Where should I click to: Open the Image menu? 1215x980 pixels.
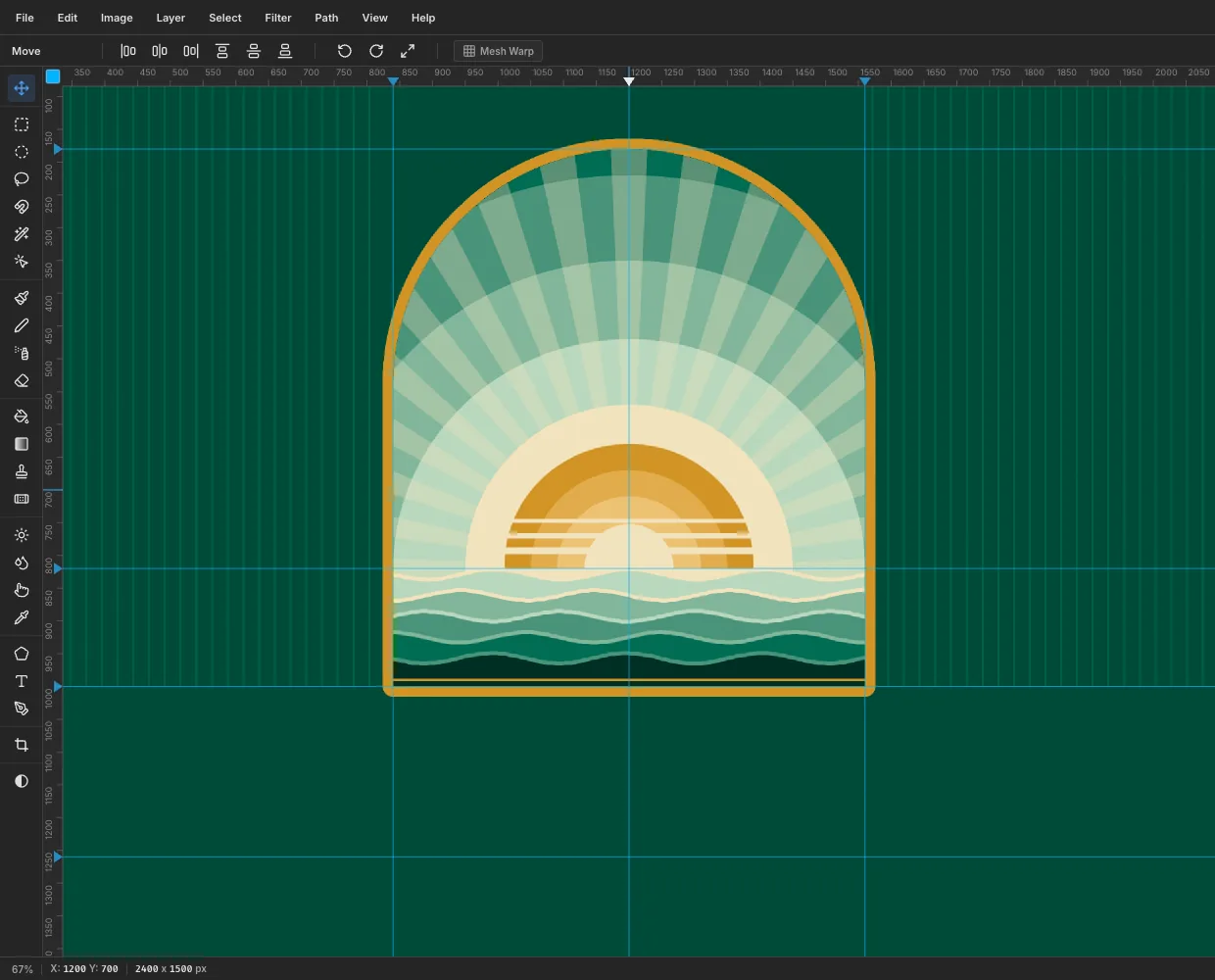pos(117,18)
